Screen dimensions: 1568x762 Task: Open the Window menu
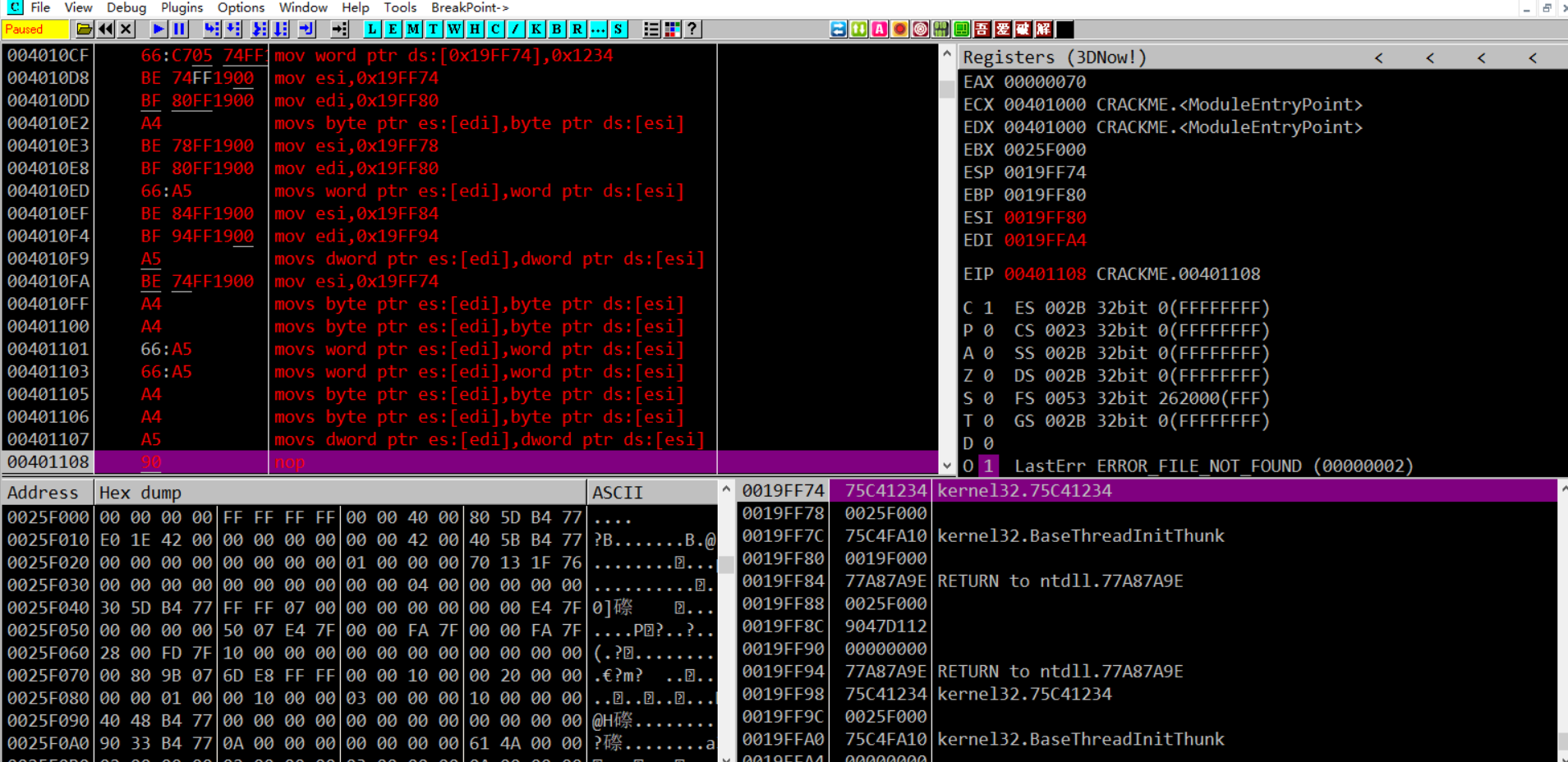click(x=303, y=7)
